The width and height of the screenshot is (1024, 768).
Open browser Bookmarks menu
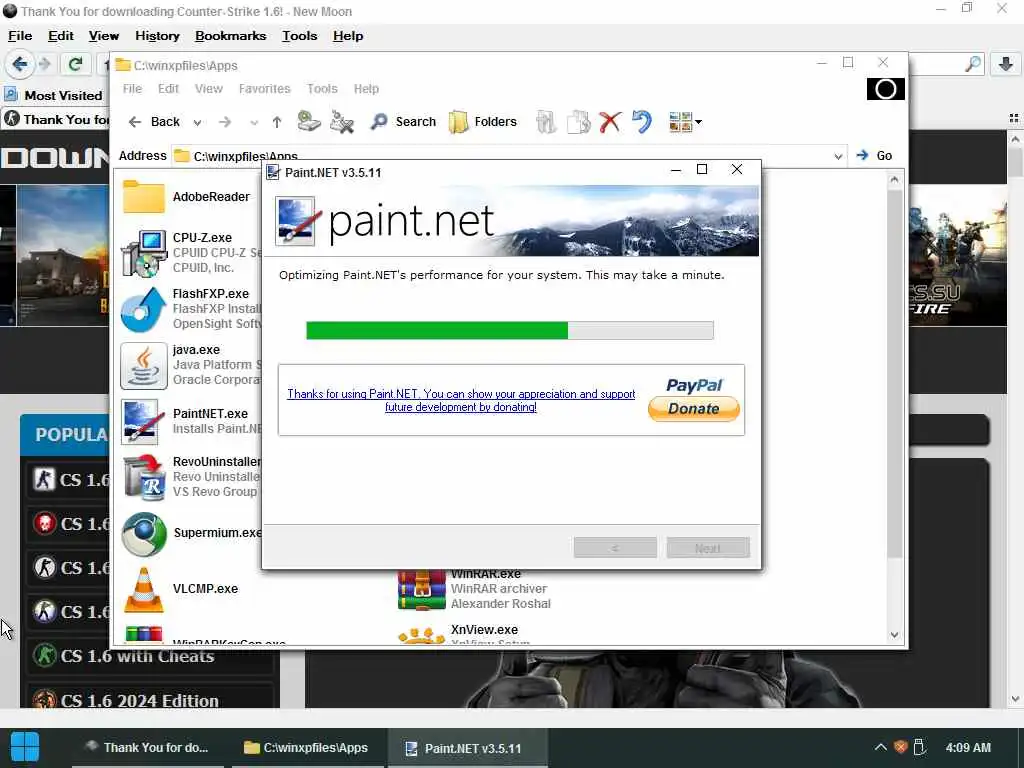(231, 36)
